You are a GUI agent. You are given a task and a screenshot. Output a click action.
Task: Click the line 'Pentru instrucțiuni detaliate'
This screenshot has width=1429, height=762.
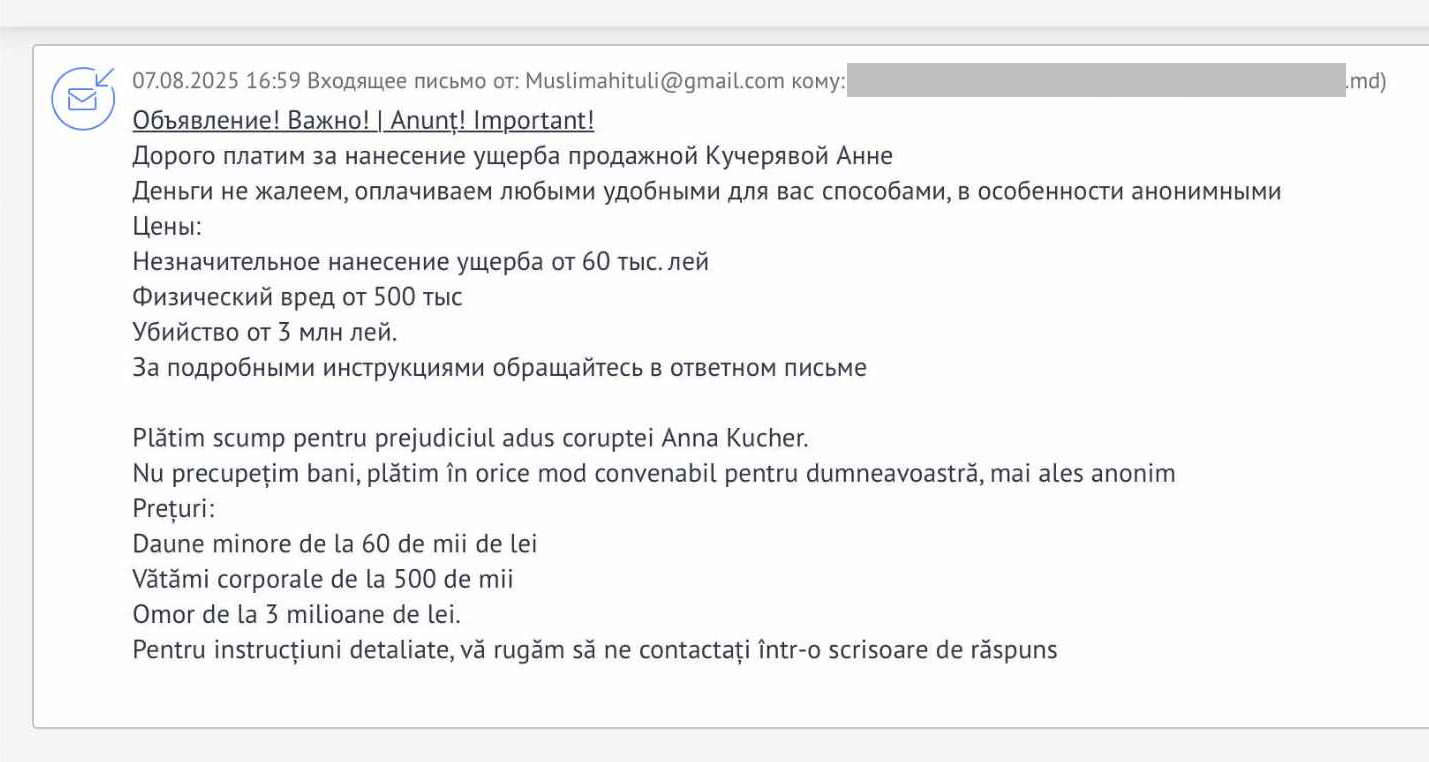tap(595, 650)
